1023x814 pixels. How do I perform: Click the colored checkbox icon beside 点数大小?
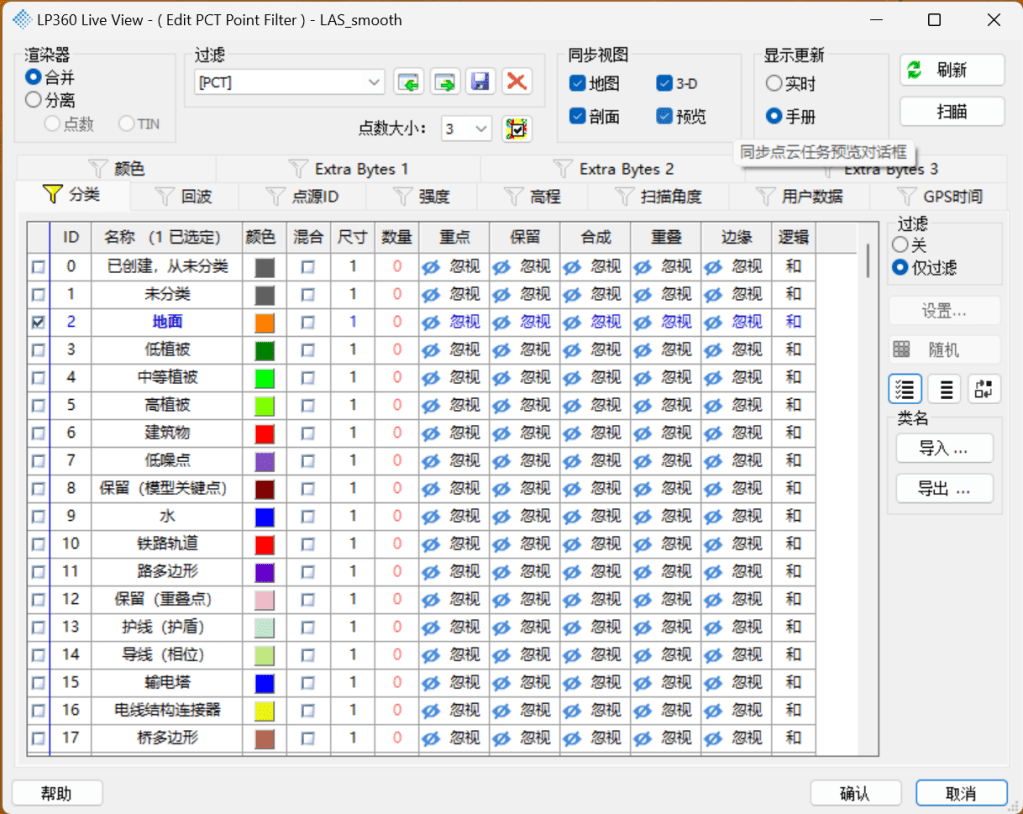517,129
